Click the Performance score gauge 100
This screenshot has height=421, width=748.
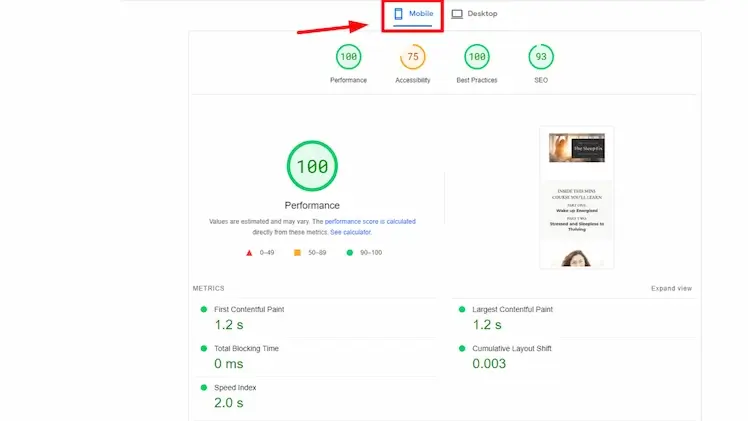[x=348, y=57]
